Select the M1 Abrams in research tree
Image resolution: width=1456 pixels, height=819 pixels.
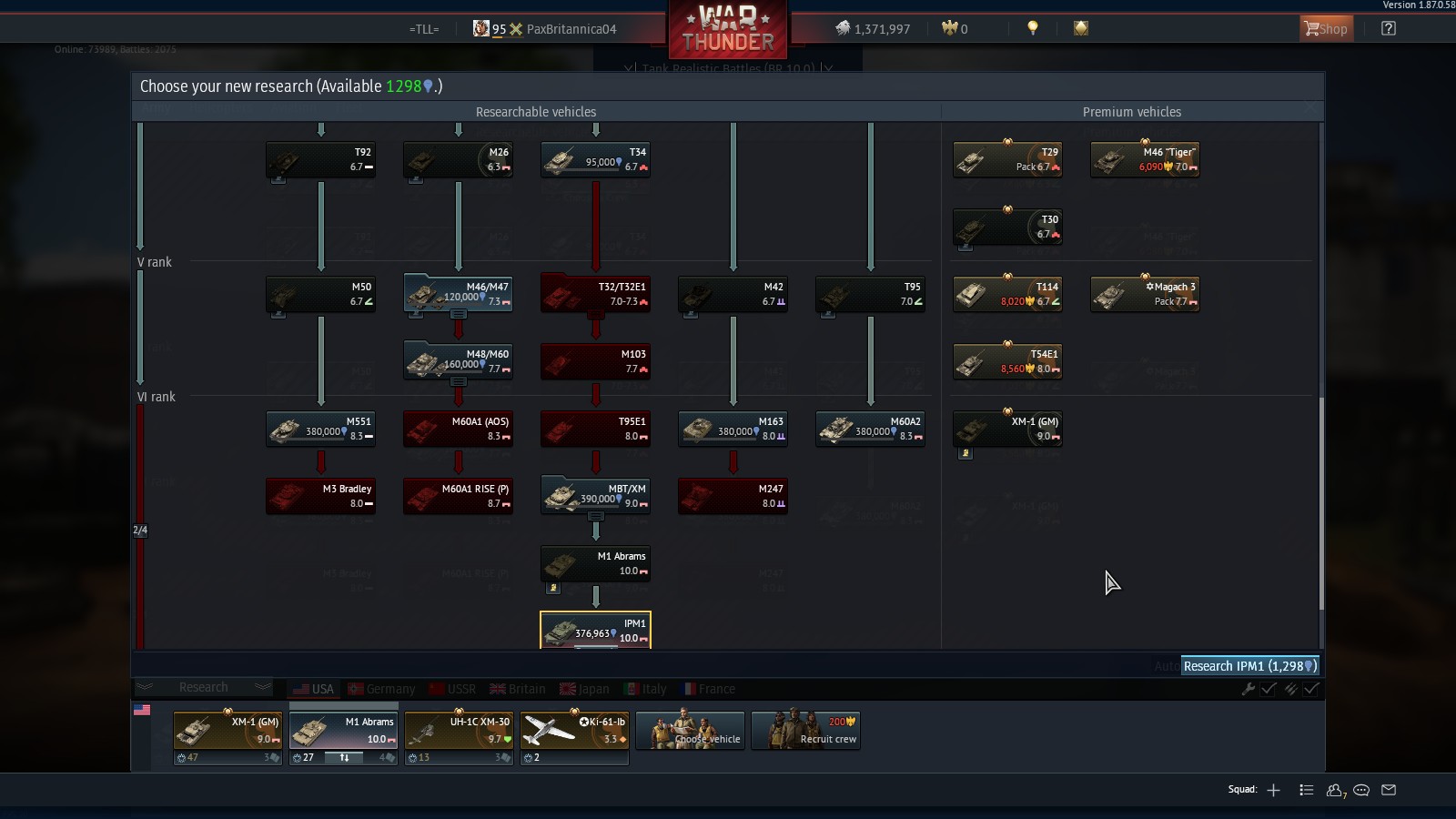click(596, 564)
